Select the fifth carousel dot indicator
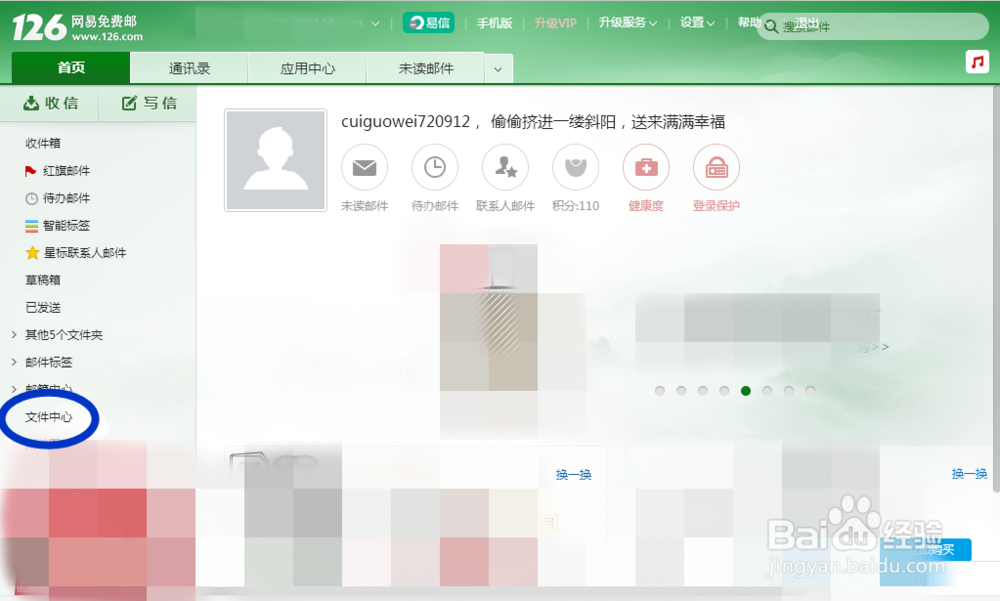The image size is (1000, 601). coord(745,391)
